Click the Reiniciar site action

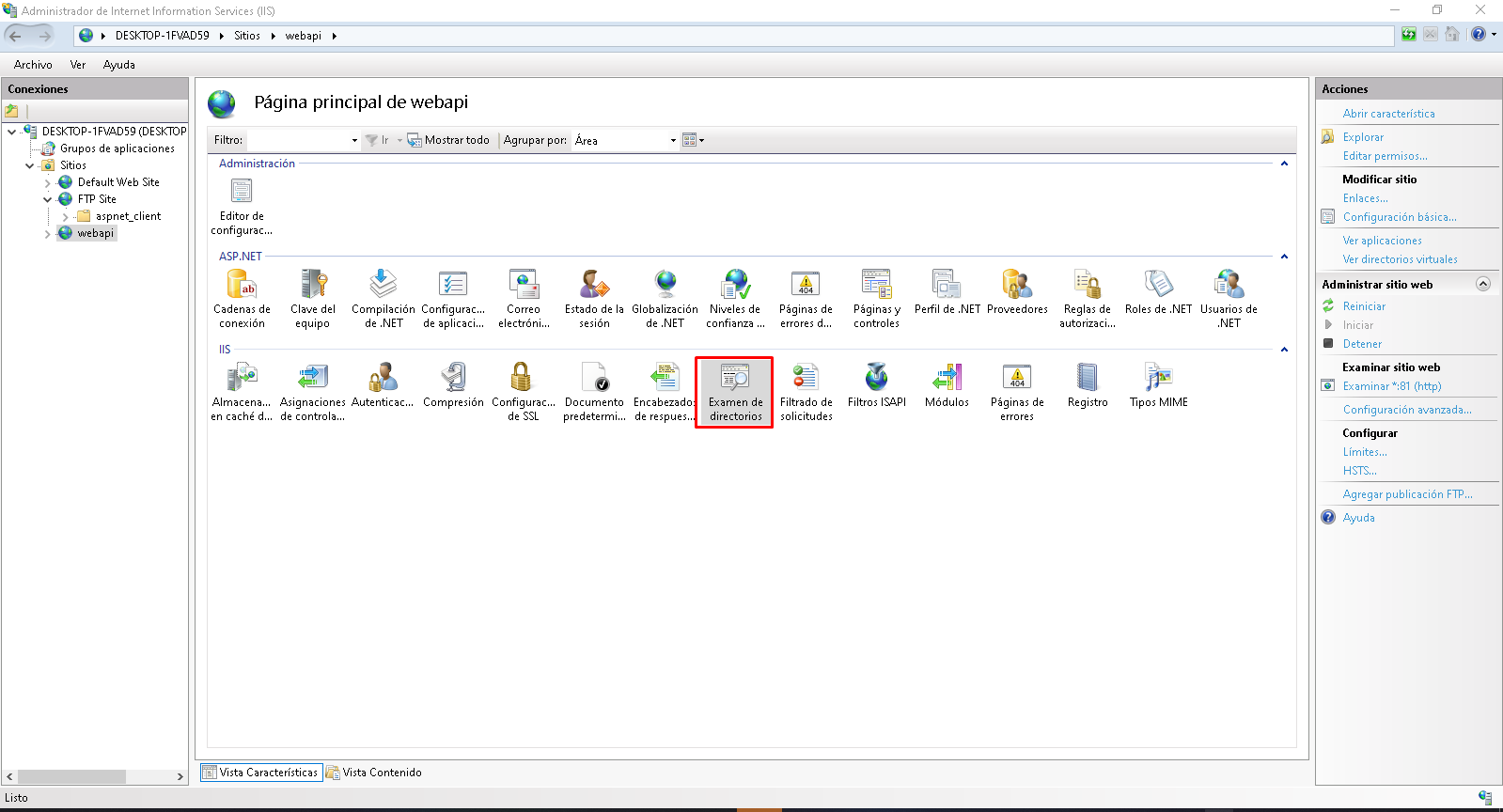[1364, 306]
